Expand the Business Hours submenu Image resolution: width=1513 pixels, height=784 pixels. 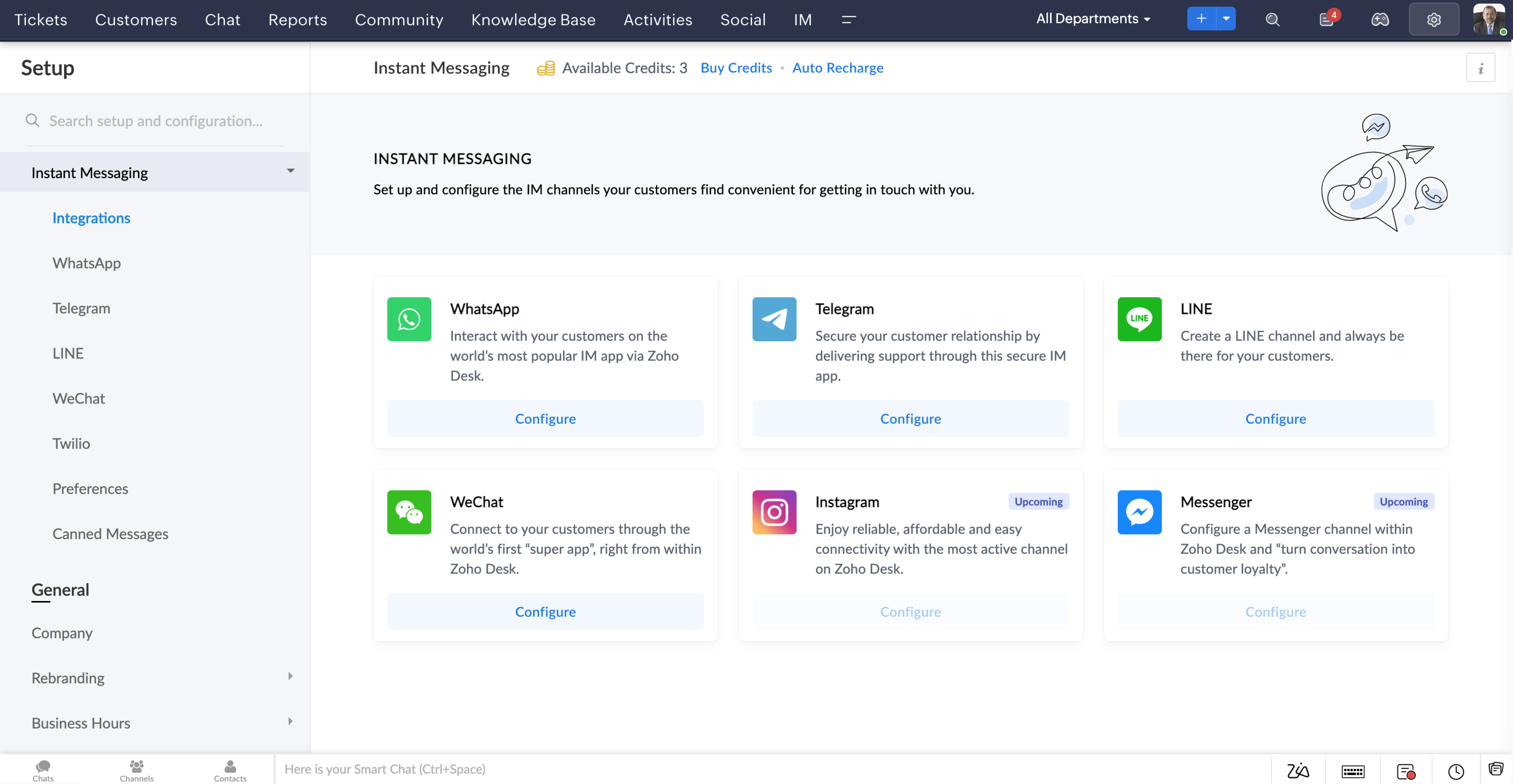[290, 722]
